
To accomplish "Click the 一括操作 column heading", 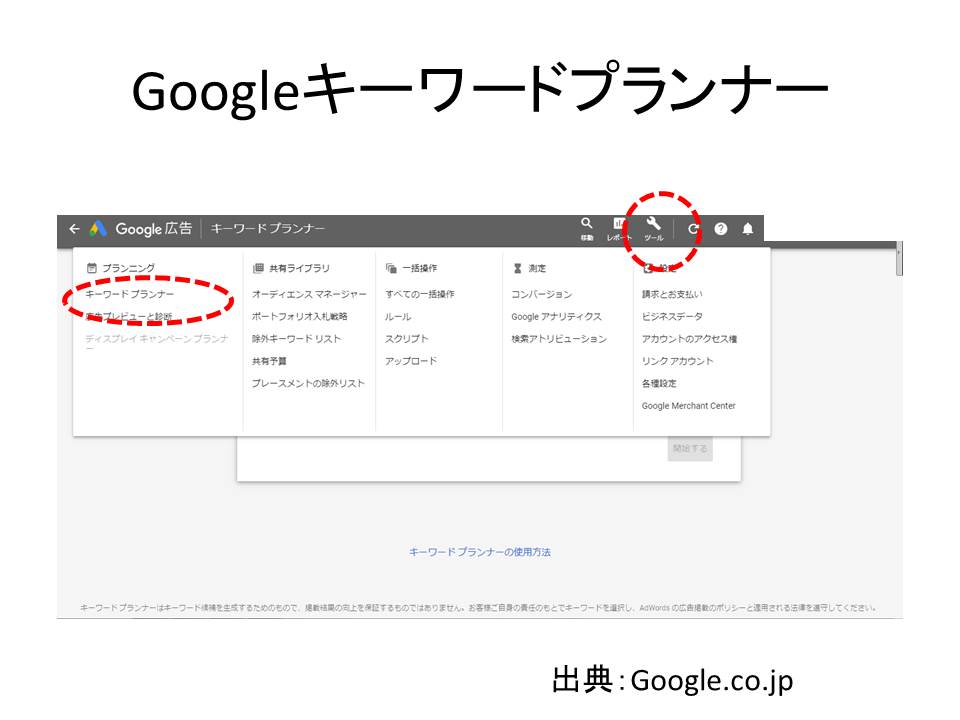I will point(420,268).
